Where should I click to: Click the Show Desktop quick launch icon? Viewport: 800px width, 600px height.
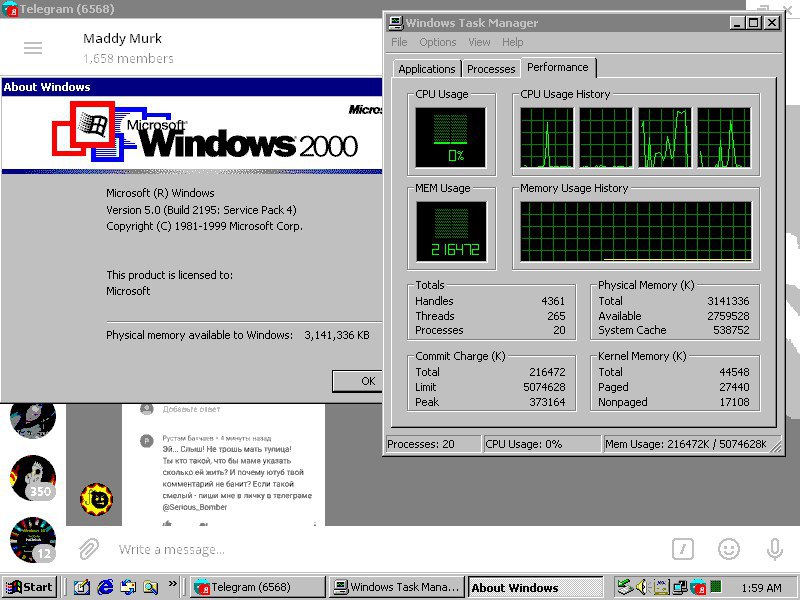pyautogui.click(x=82, y=587)
